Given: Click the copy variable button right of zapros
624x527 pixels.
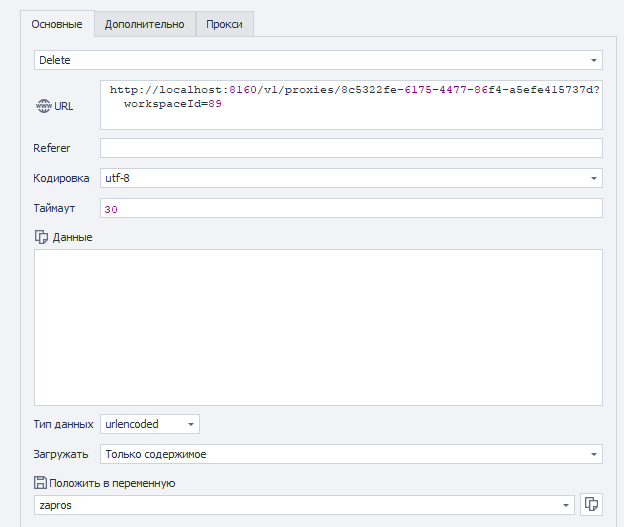Looking at the screenshot, I should click(591, 505).
